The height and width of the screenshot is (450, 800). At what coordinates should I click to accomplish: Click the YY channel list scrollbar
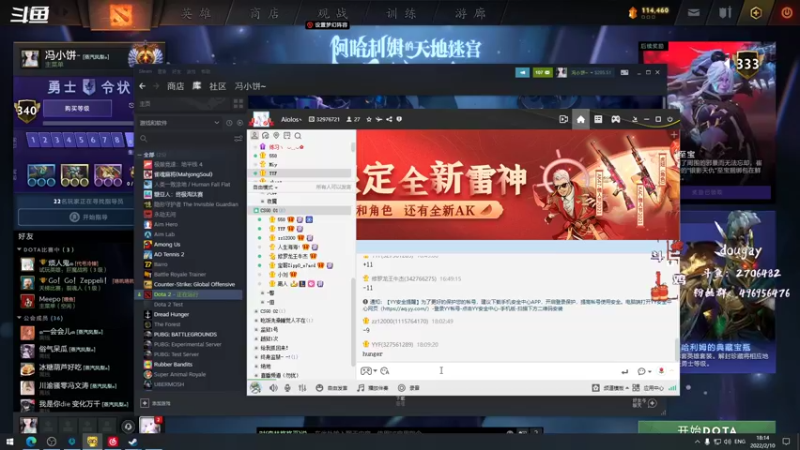pos(353,321)
